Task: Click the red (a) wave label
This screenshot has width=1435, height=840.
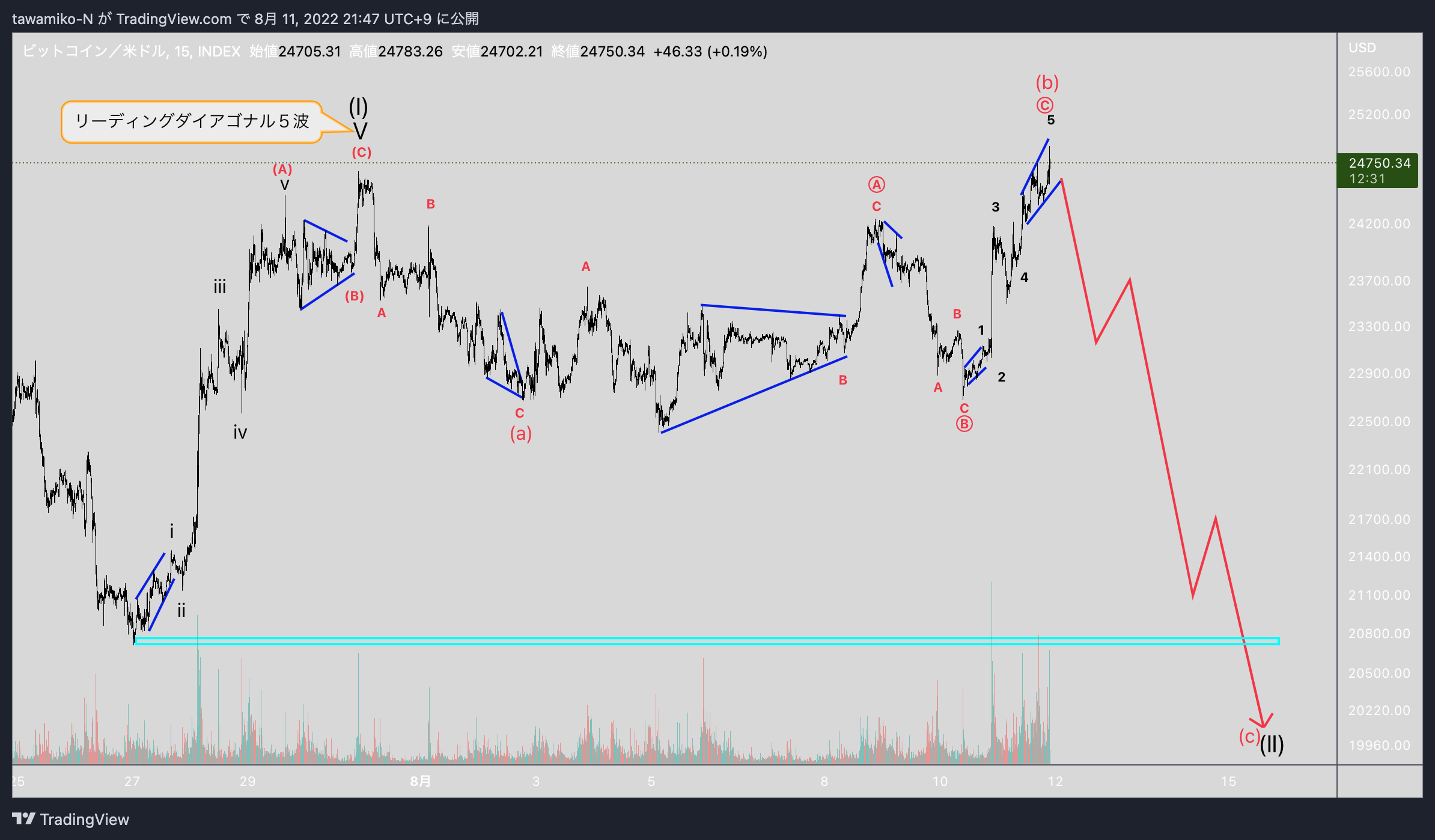Action: [520, 433]
